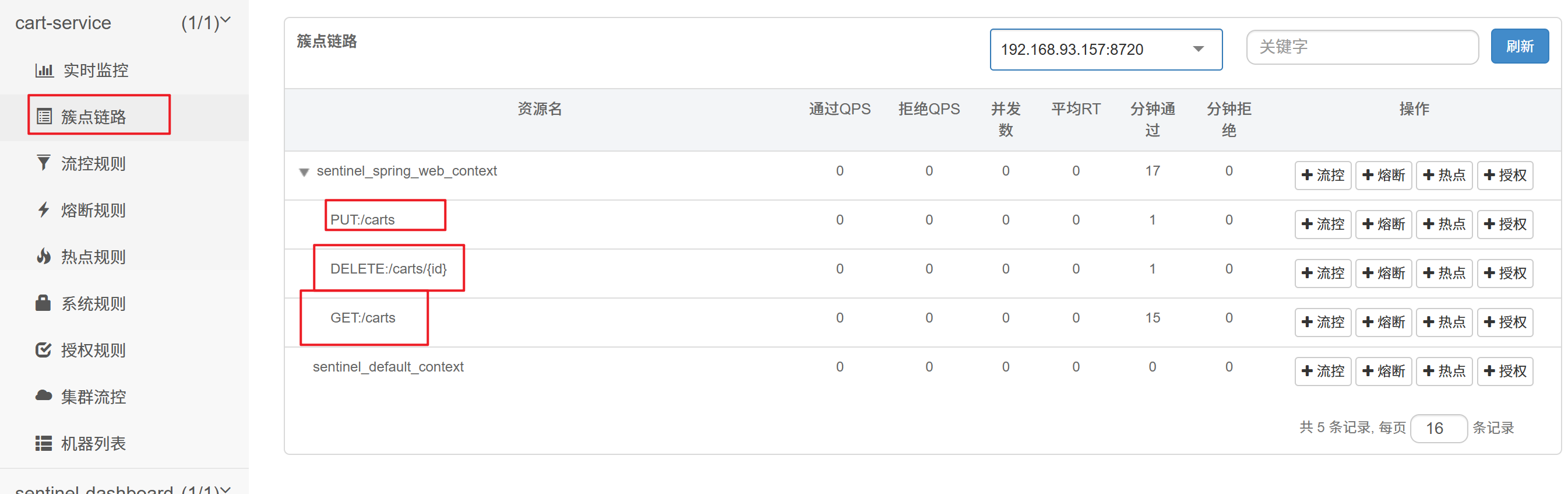The image size is (1568, 494).
Task: Add 授权 rule for DELETE:/carts/{id}
Action: click(1505, 273)
